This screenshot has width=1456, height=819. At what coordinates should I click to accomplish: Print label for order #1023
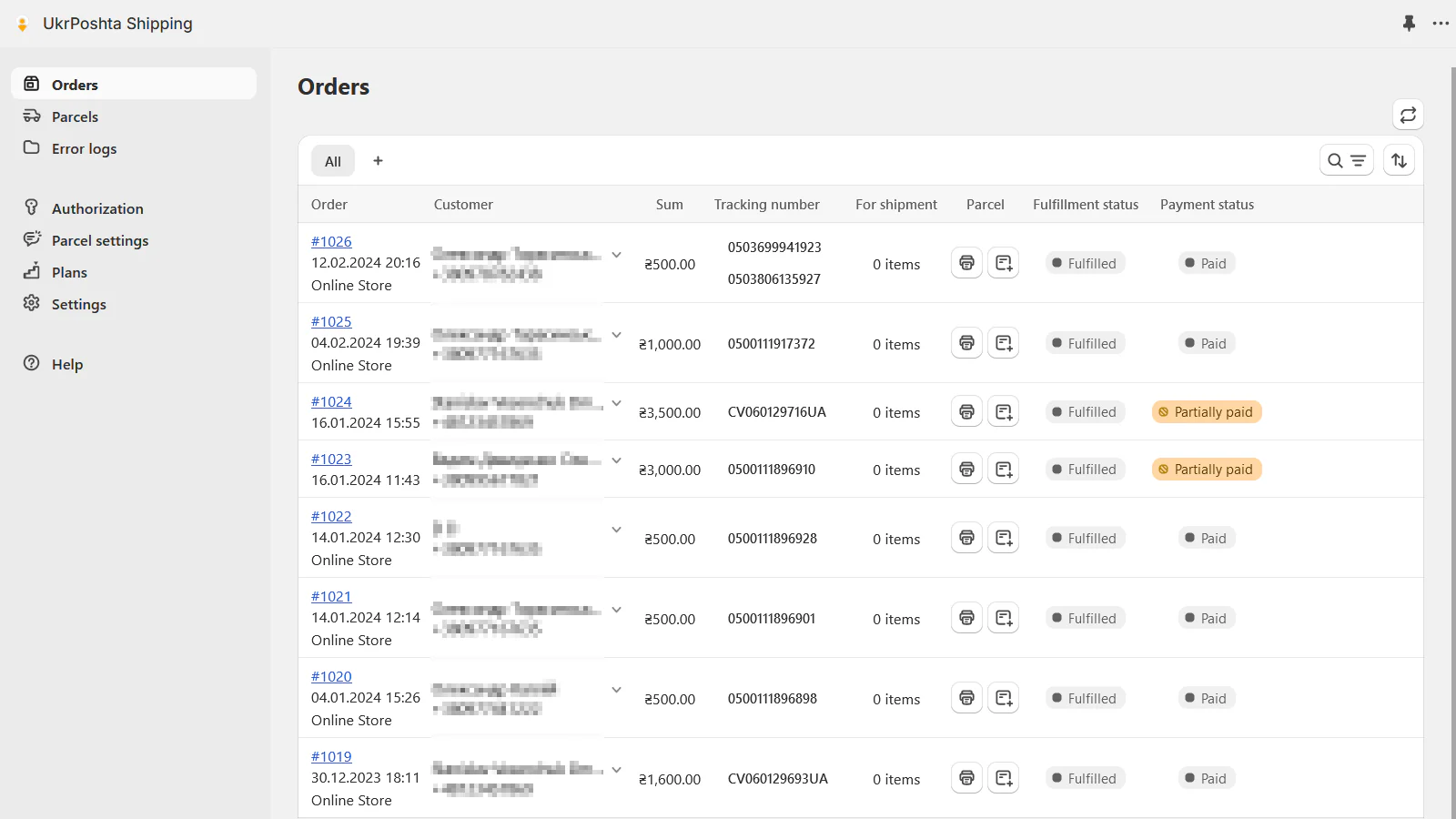point(966,469)
